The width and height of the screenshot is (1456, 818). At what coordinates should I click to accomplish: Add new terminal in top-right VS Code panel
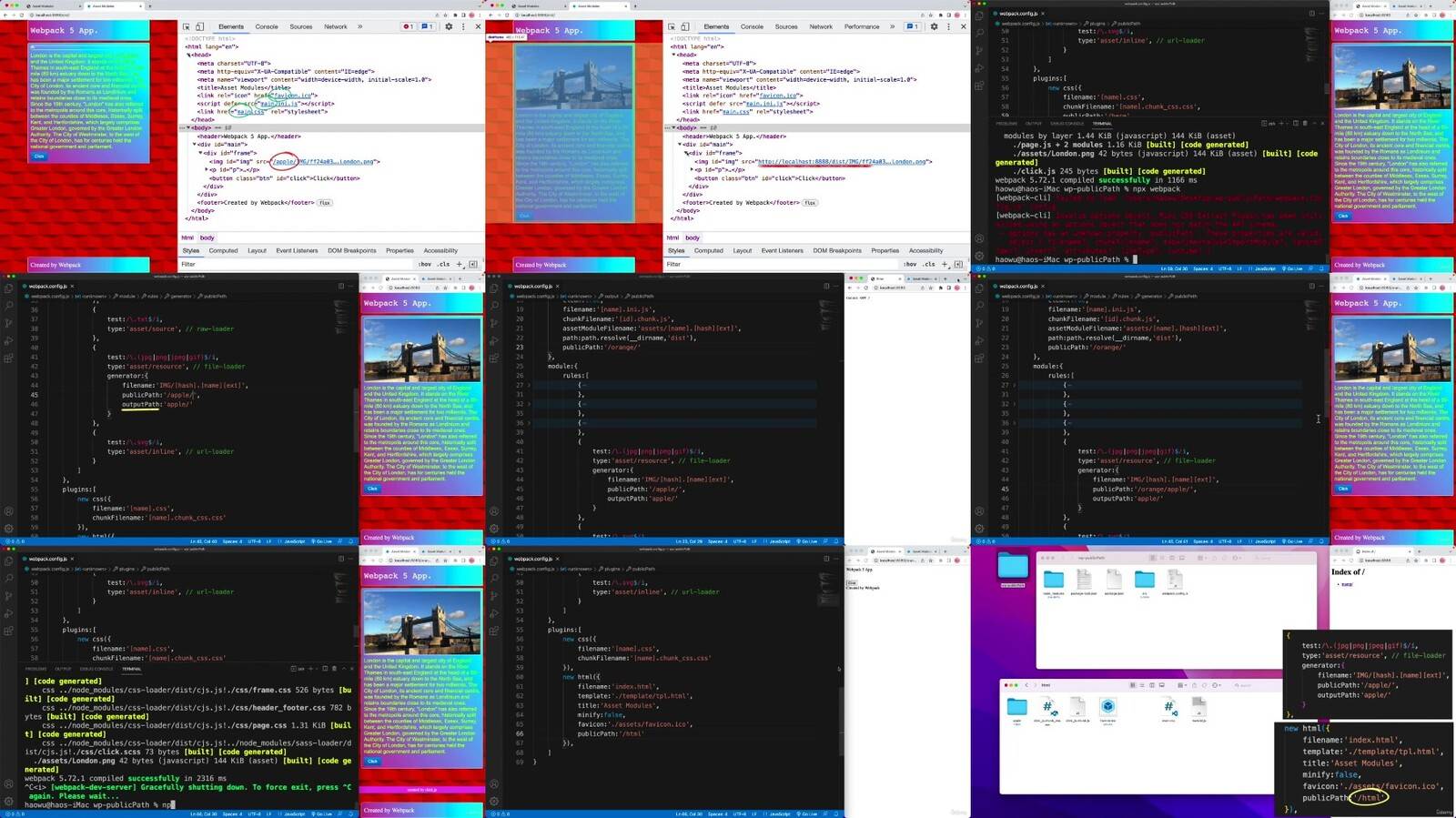[x=1280, y=124]
